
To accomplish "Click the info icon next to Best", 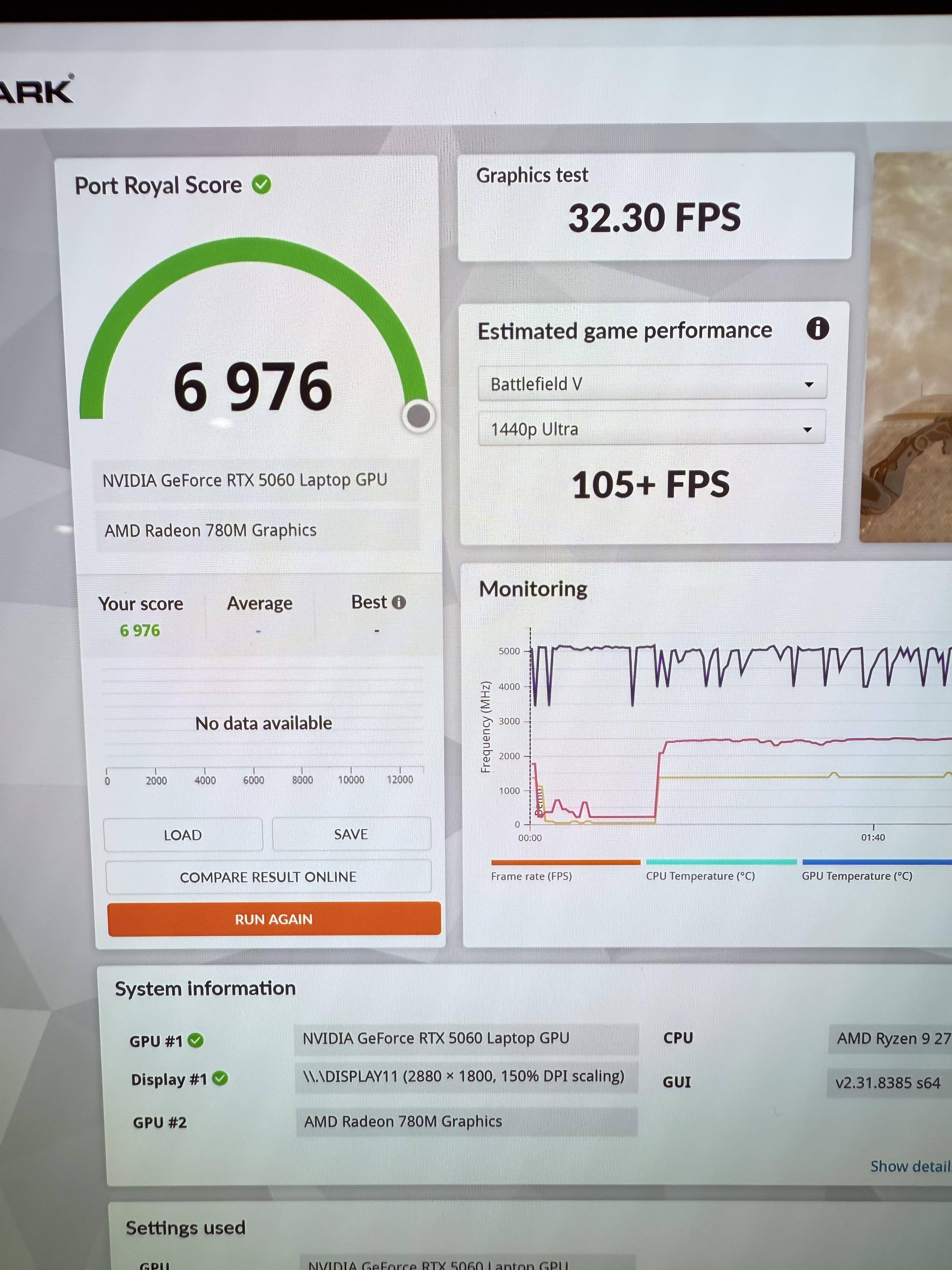I will (399, 602).
